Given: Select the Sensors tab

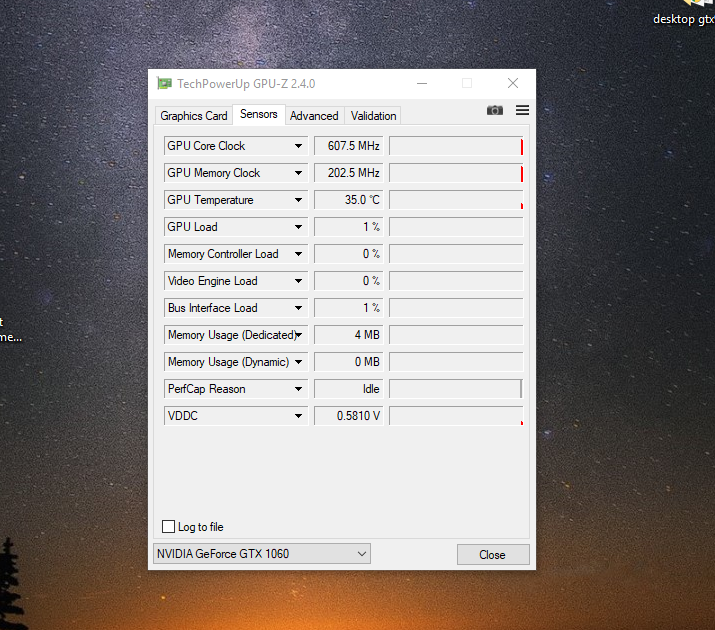Looking at the screenshot, I should point(259,114).
